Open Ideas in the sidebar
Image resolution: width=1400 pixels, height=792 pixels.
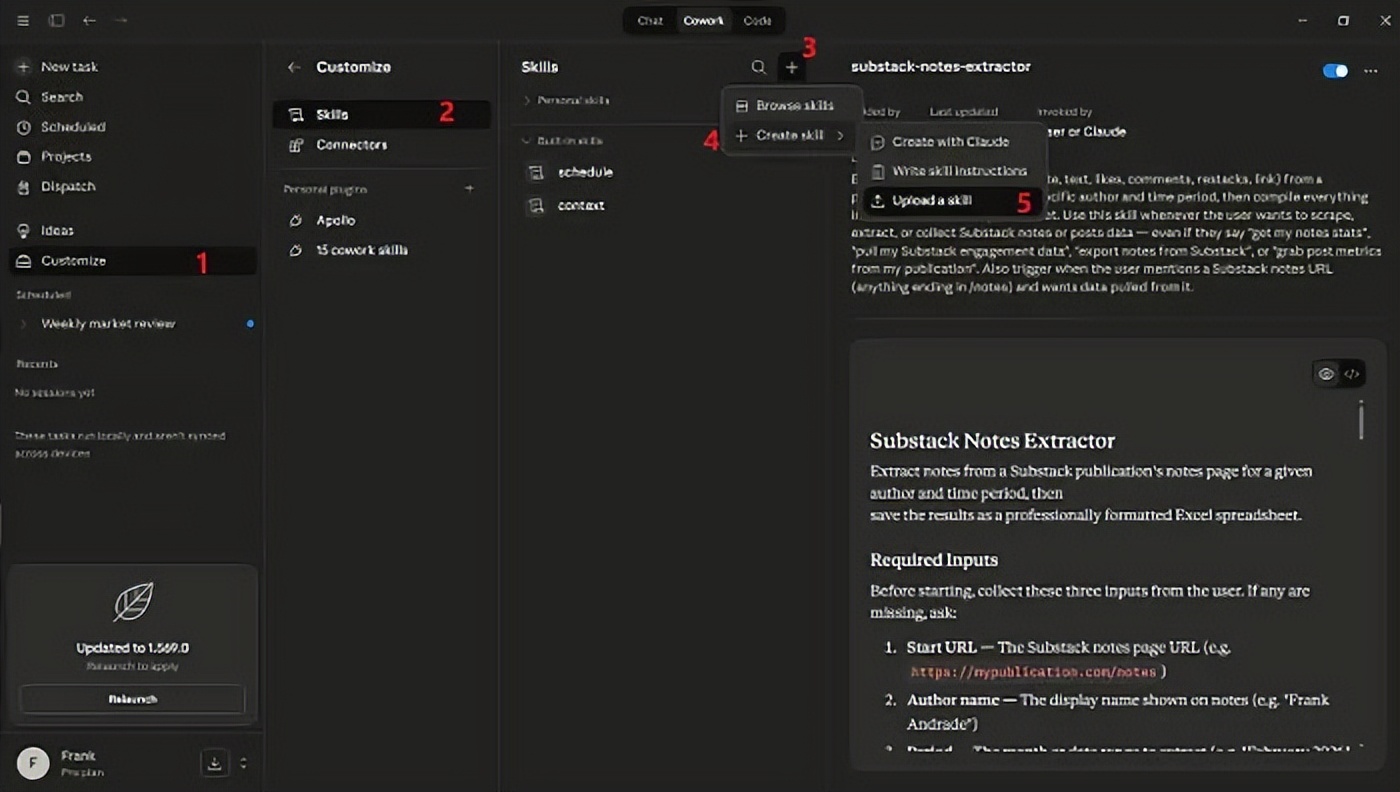pyautogui.click(x=132, y=231)
